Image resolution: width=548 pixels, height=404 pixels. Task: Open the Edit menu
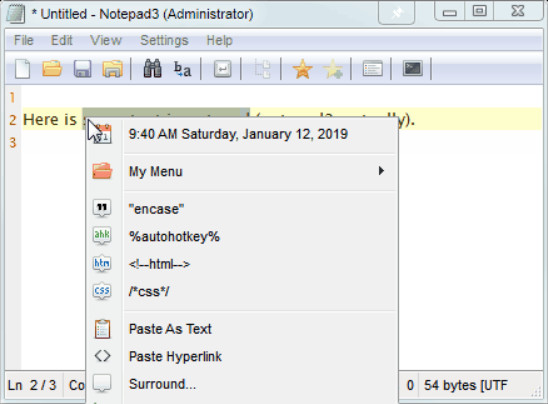62,41
